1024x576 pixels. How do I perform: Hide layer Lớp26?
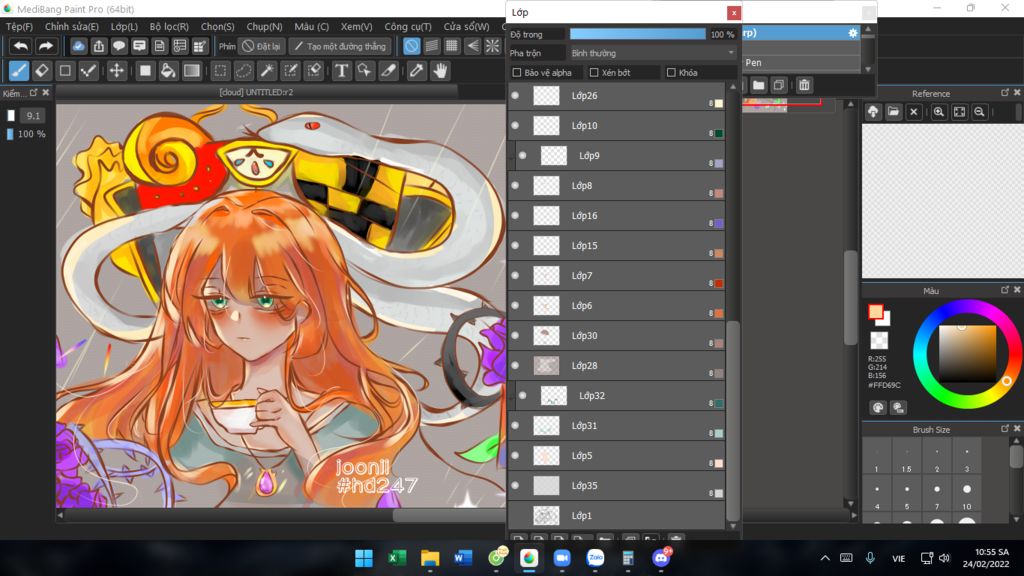515,95
